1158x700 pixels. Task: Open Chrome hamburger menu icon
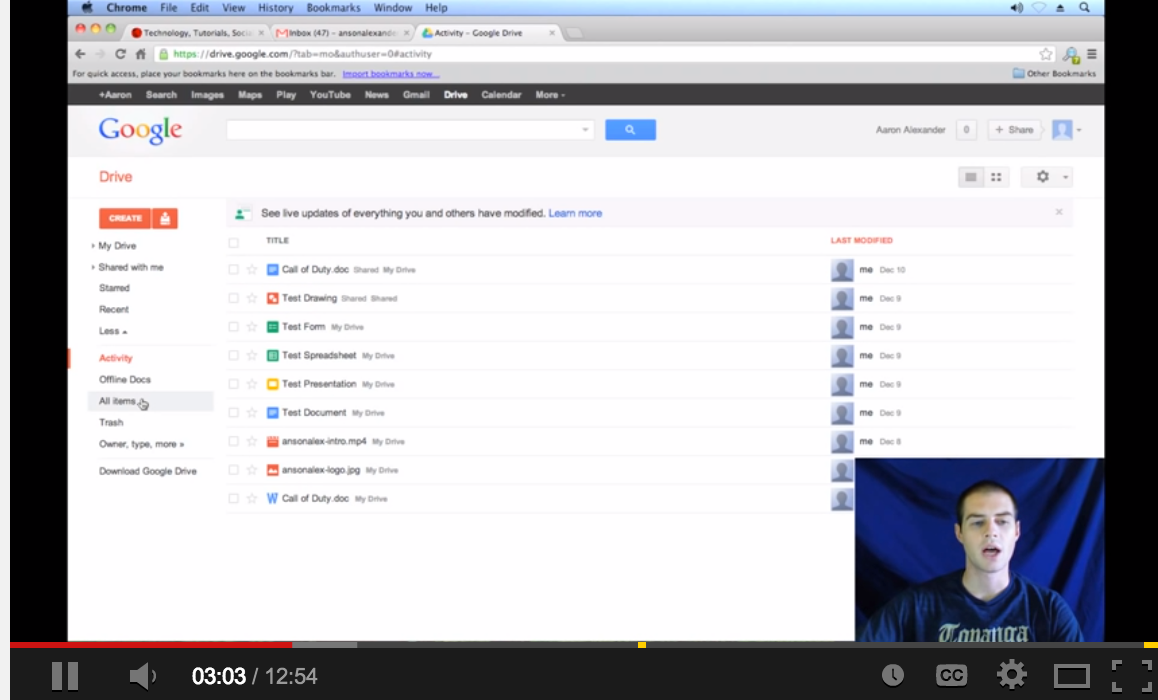point(1092,54)
